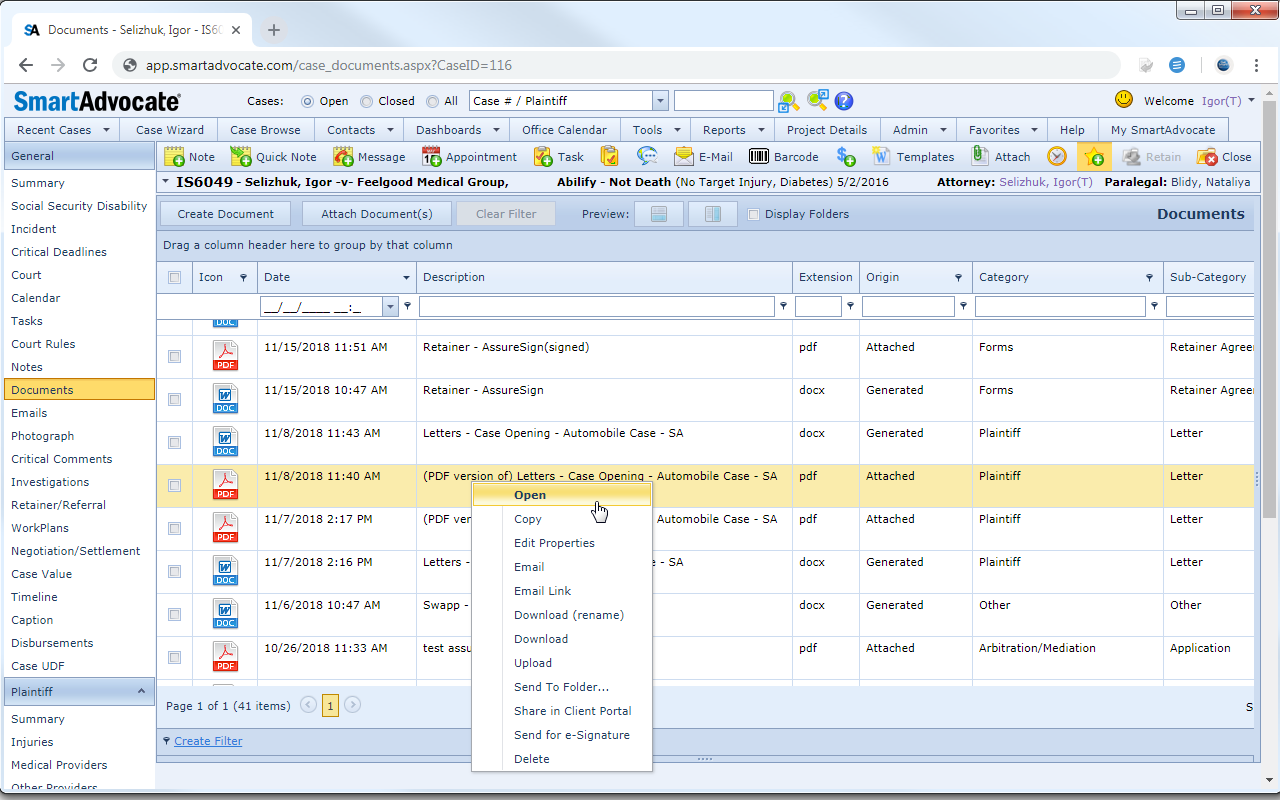Click the blue help question mark icon
1280x800 pixels.
(844, 101)
